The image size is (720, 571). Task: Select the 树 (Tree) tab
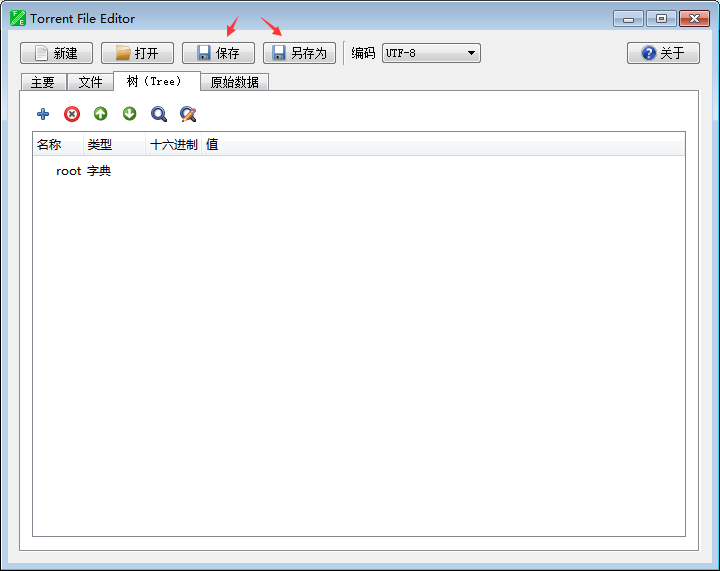[157, 81]
